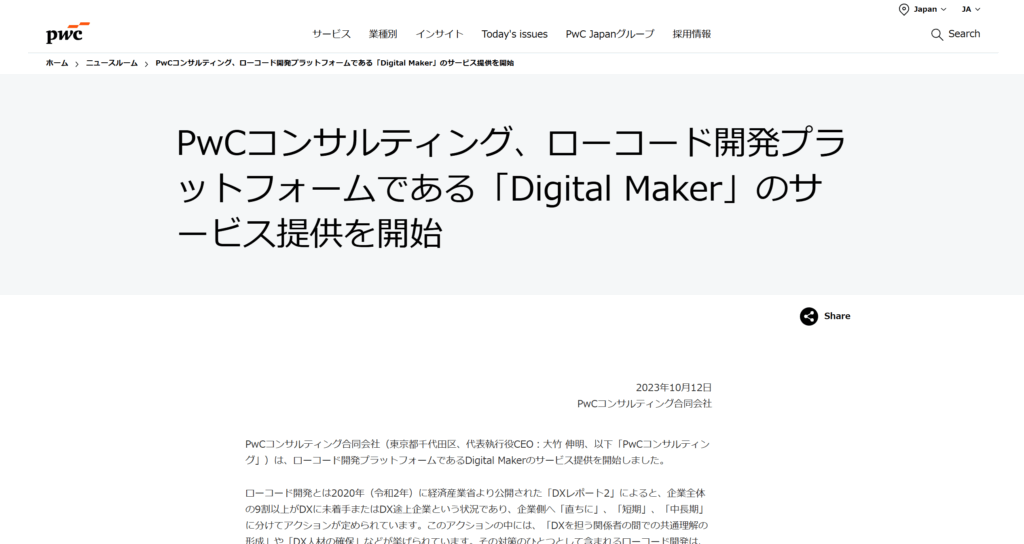This screenshot has width=1024, height=544.
Task: Click the Search label in the header
Action: [964, 34]
